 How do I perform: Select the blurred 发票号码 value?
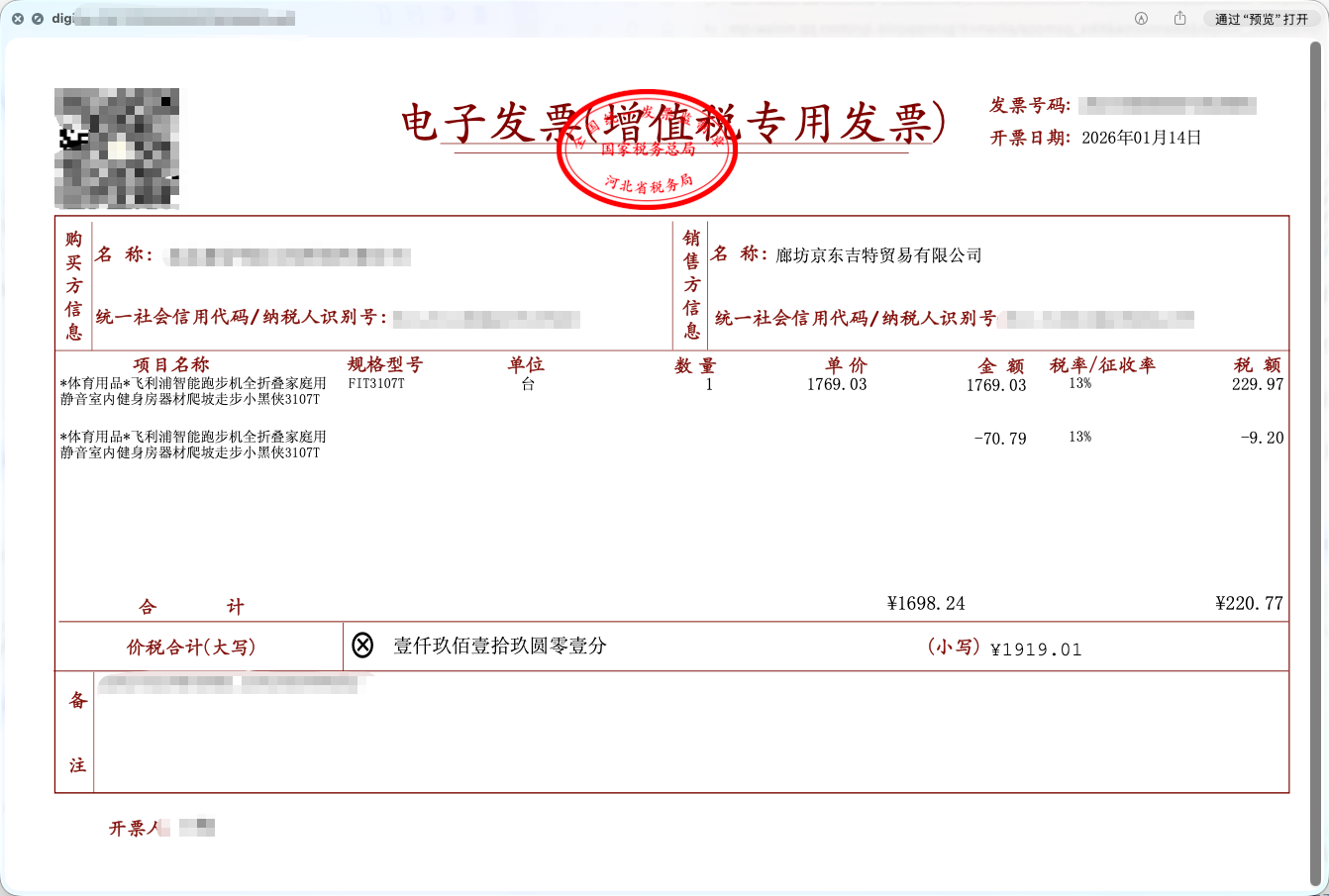point(1169,103)
